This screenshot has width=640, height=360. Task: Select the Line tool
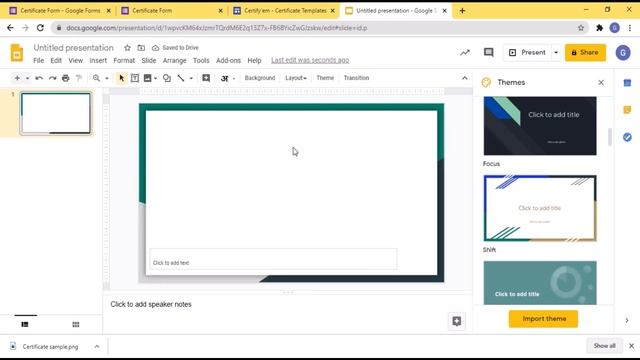point(181,78)
